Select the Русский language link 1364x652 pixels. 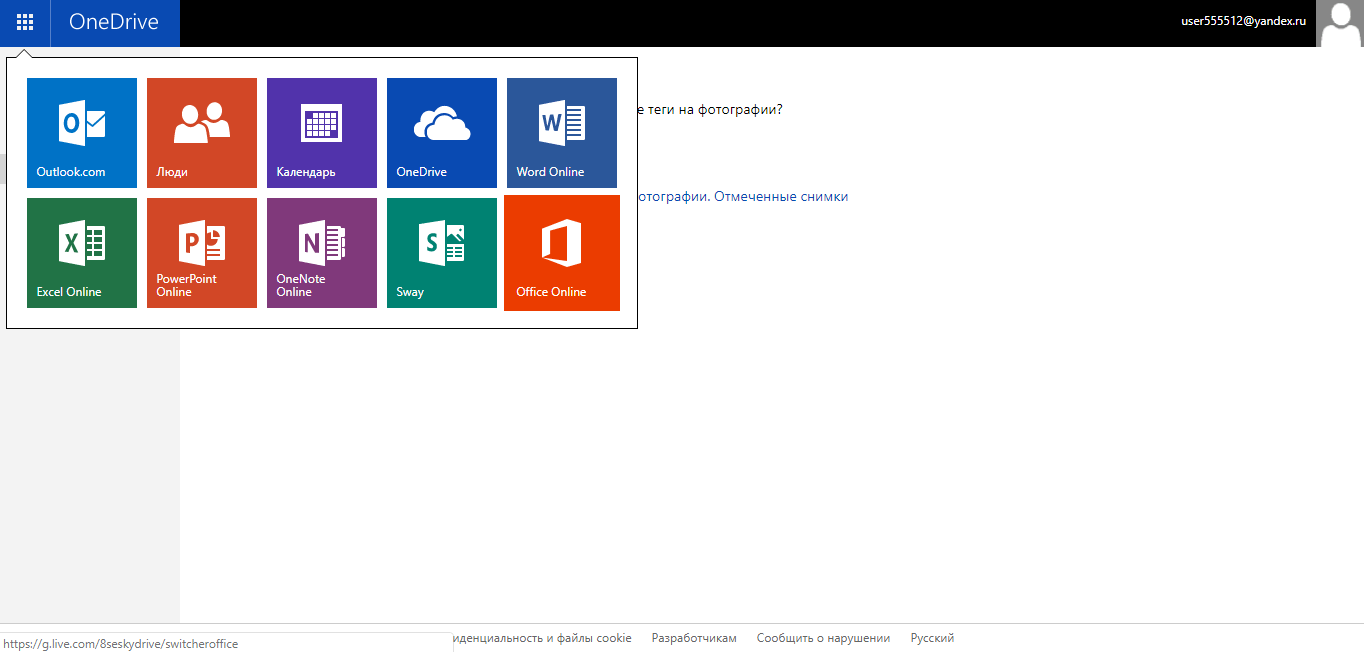pyautogui.click(x=932, y=638)
